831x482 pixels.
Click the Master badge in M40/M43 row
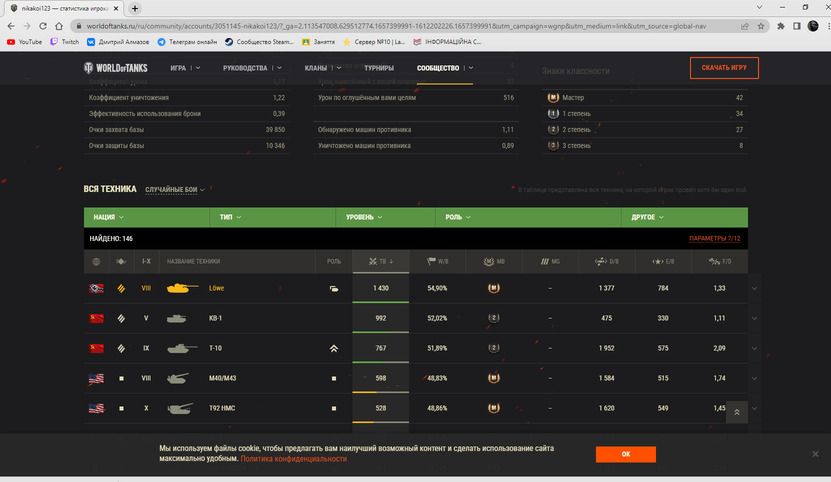[x=493, y=378]
